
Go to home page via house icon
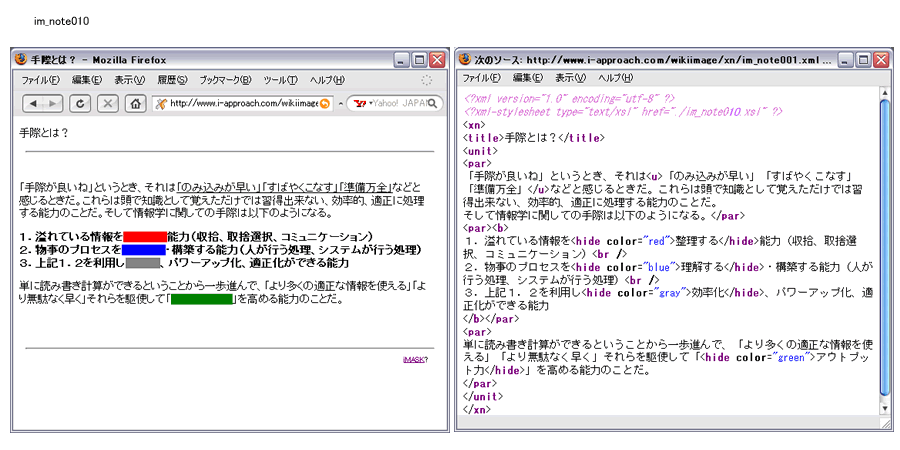pos(134,103)
